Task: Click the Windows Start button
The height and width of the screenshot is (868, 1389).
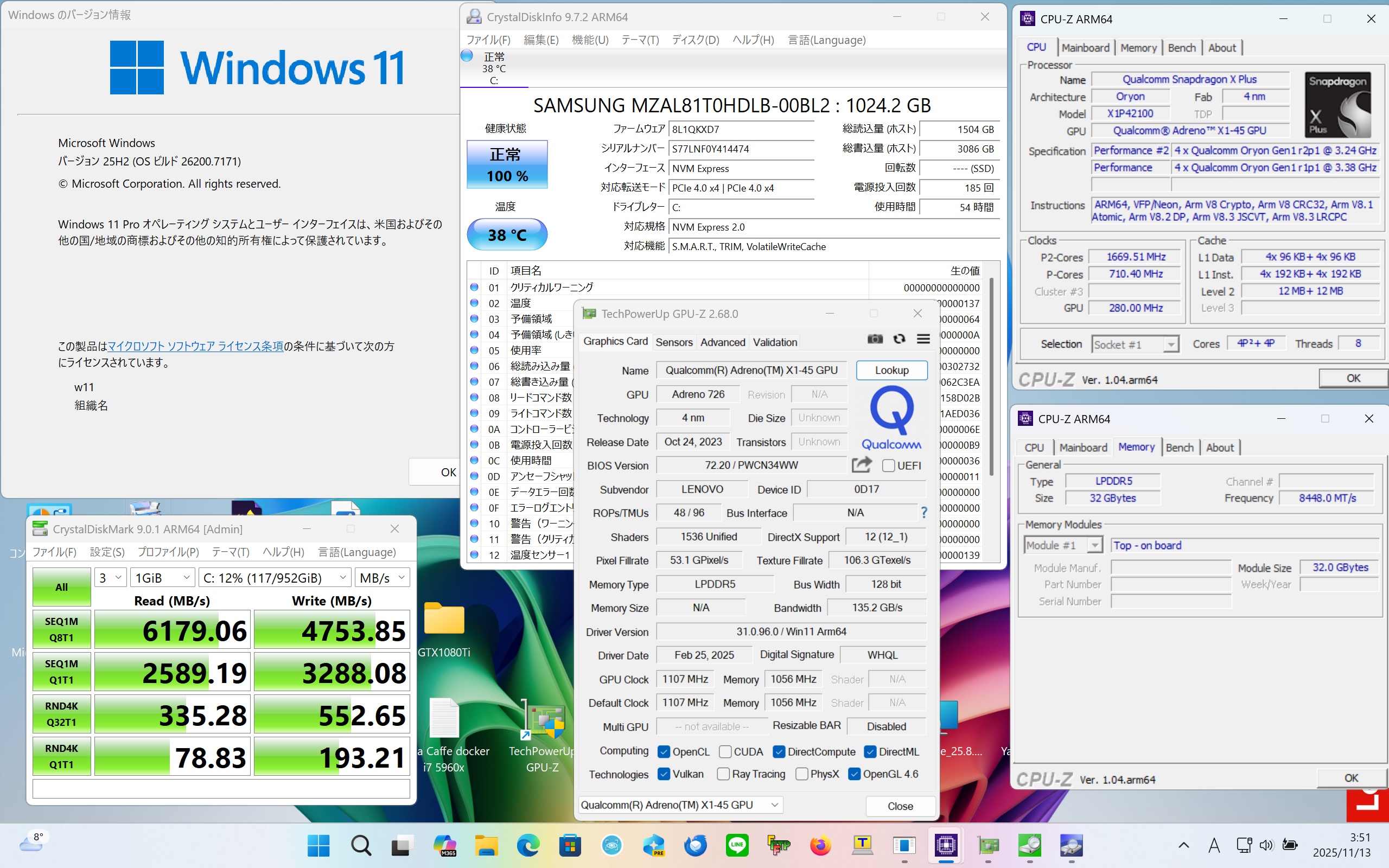Action: (318, 845)
